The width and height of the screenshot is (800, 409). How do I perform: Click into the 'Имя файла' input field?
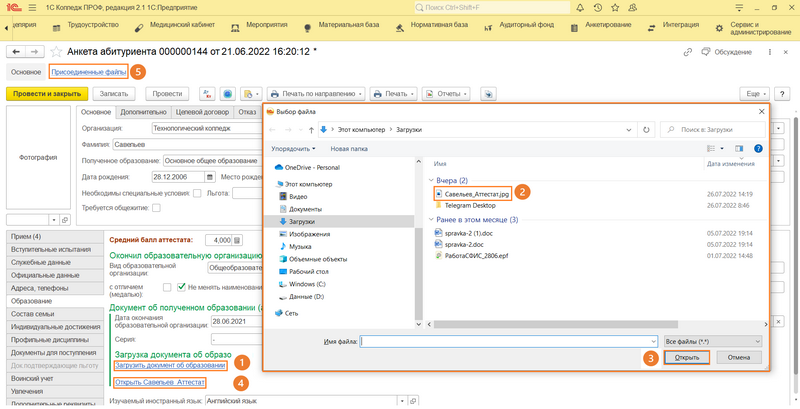coord(508,341)
